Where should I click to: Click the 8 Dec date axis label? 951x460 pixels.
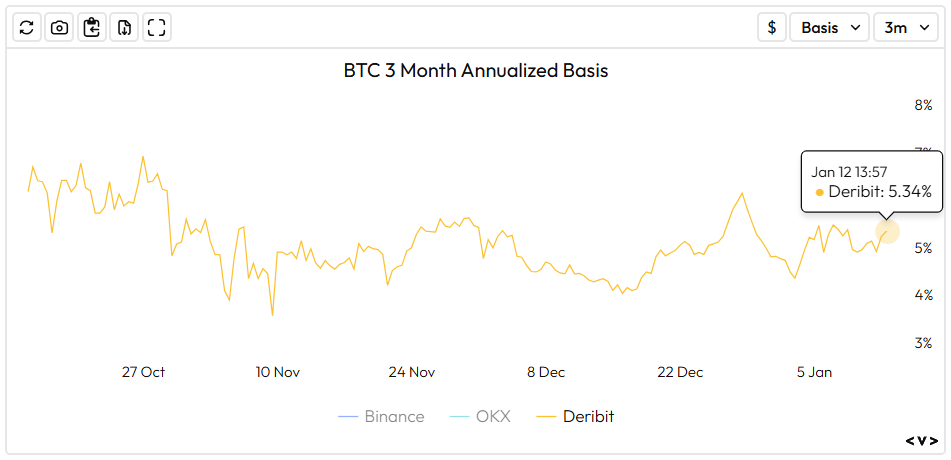pos(546,372)
